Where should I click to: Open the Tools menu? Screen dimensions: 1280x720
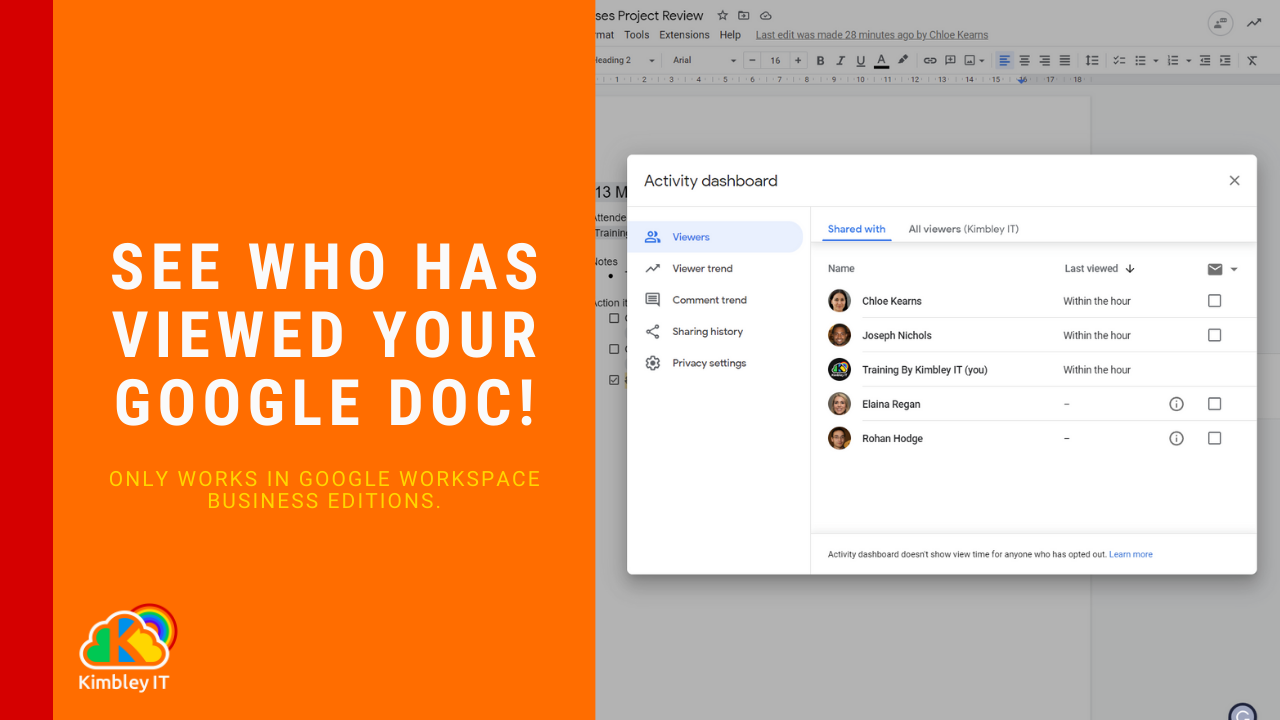click(x=637, y=35)
